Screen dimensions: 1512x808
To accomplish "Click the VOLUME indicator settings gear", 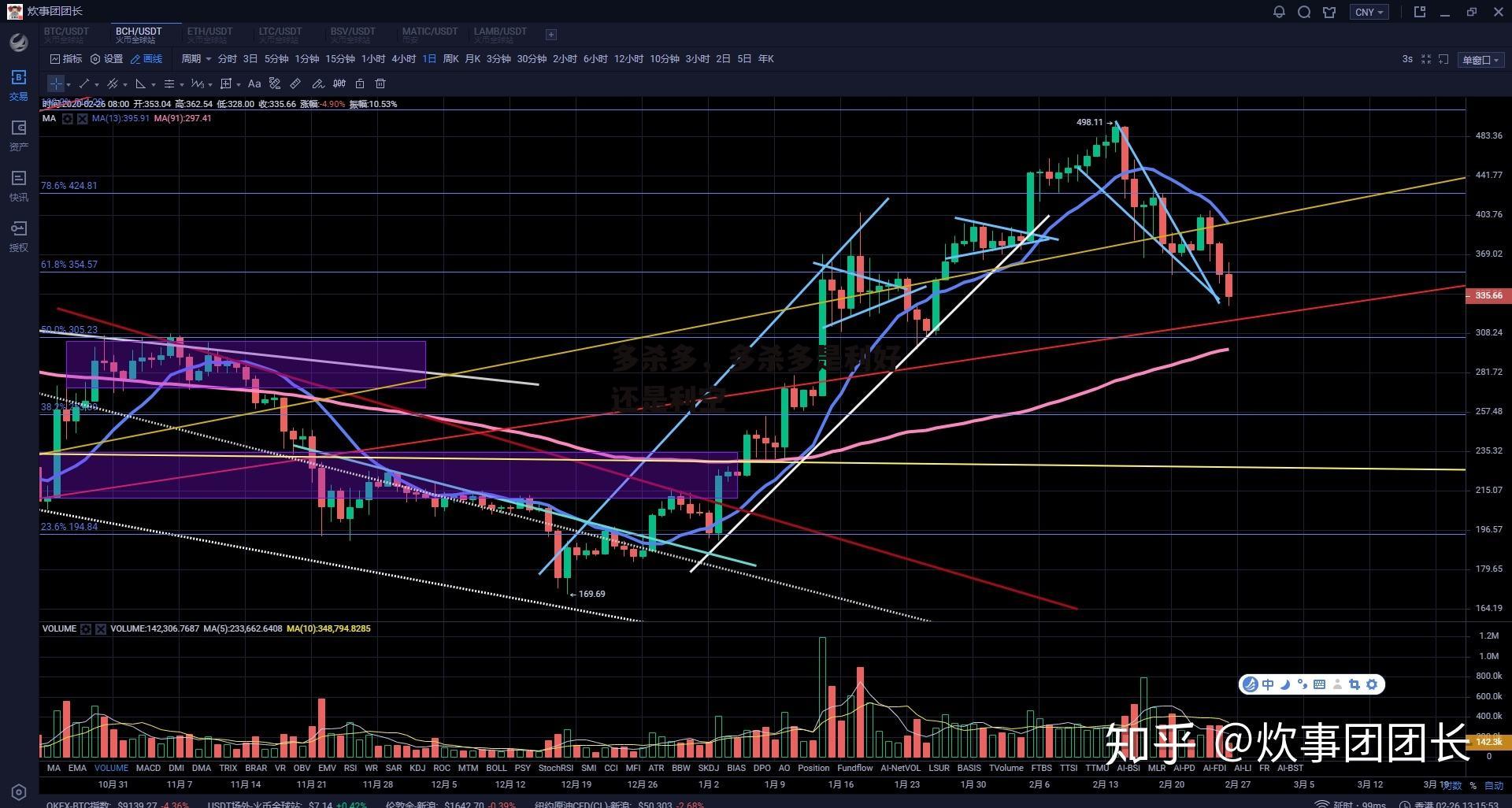I will (x=86, y=629).
